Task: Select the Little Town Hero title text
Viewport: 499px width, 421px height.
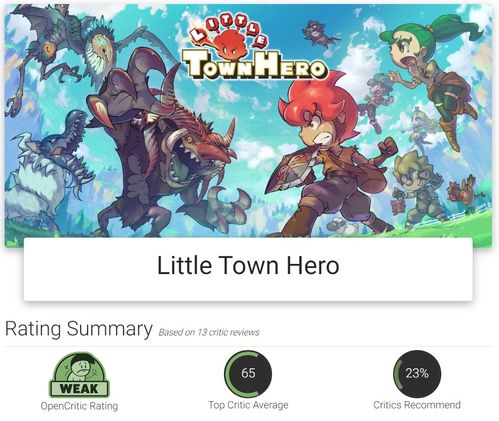Action: 248,266
